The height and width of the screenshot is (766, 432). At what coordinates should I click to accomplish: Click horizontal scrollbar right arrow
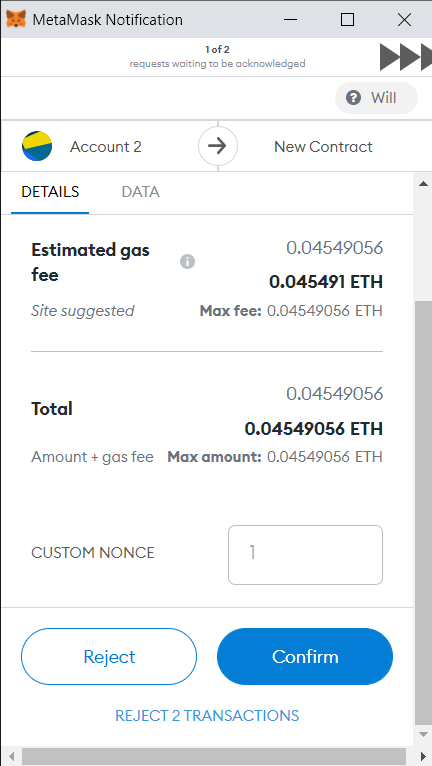(x=422, y=757)
